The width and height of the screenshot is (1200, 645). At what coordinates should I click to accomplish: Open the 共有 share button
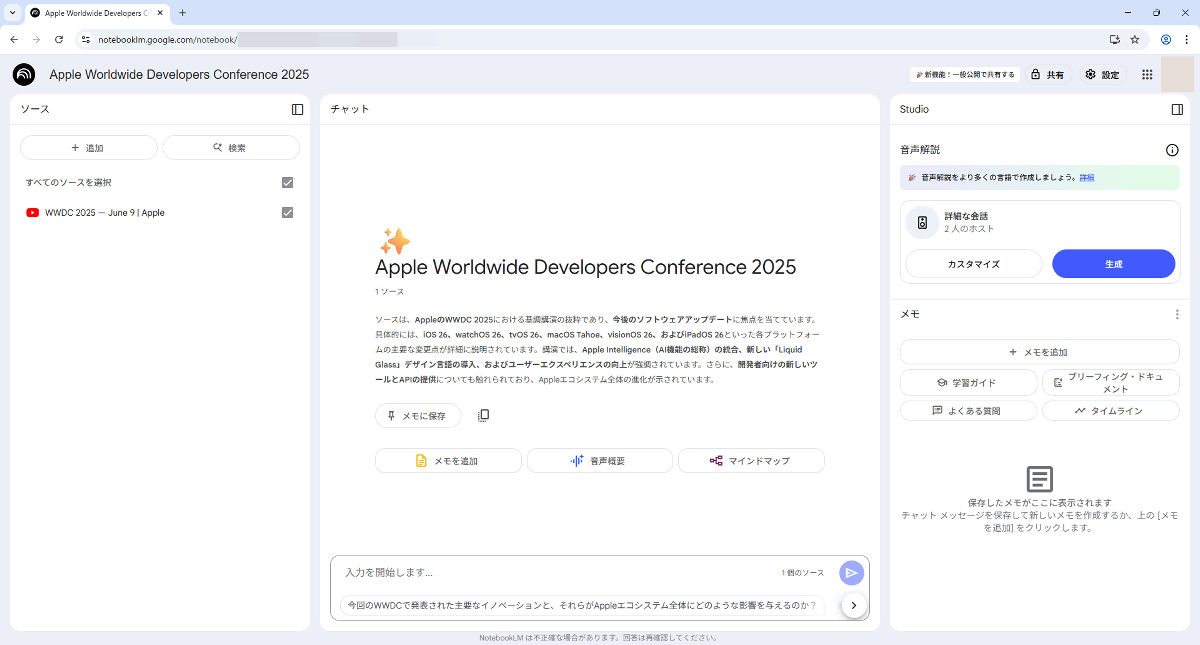1048,75
